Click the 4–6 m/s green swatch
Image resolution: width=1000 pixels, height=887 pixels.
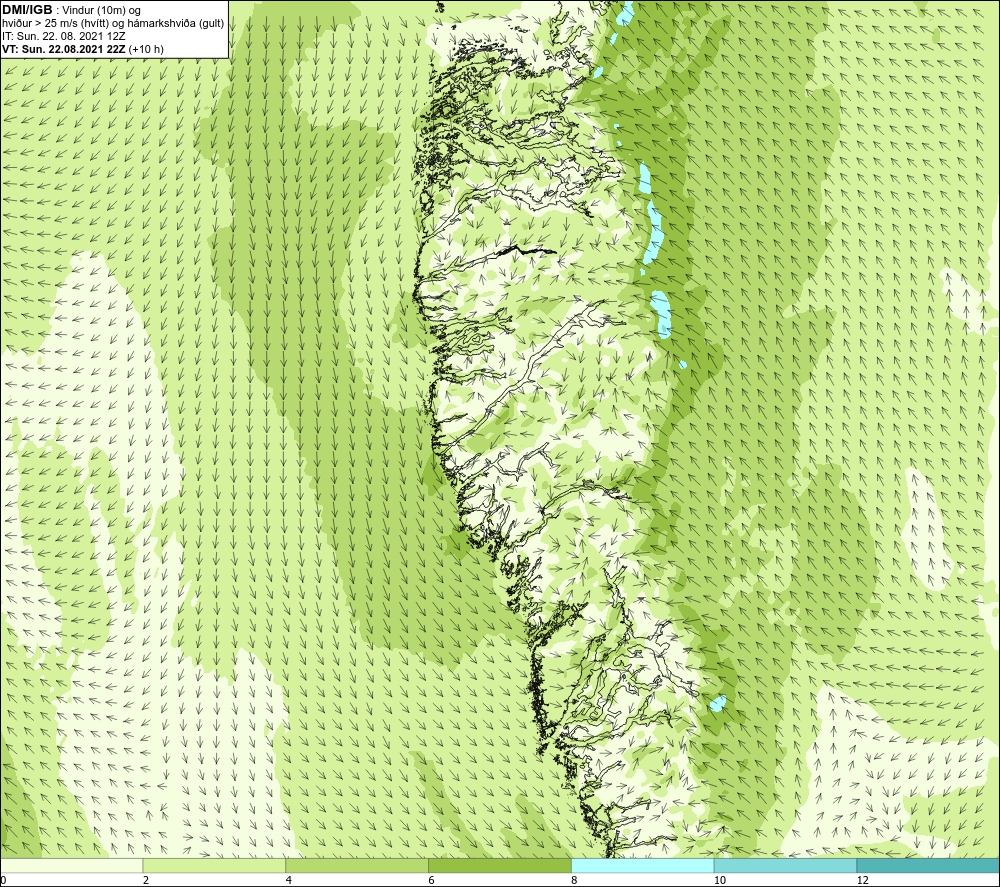coord(357,865)
